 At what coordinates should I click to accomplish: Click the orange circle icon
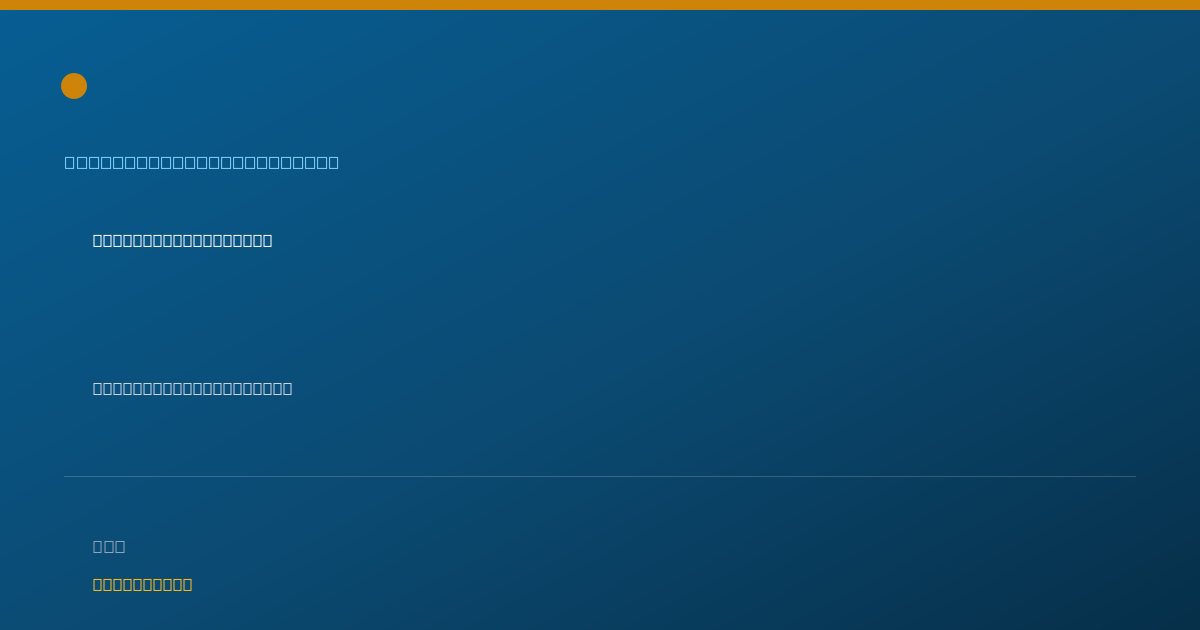pos(74,86)
